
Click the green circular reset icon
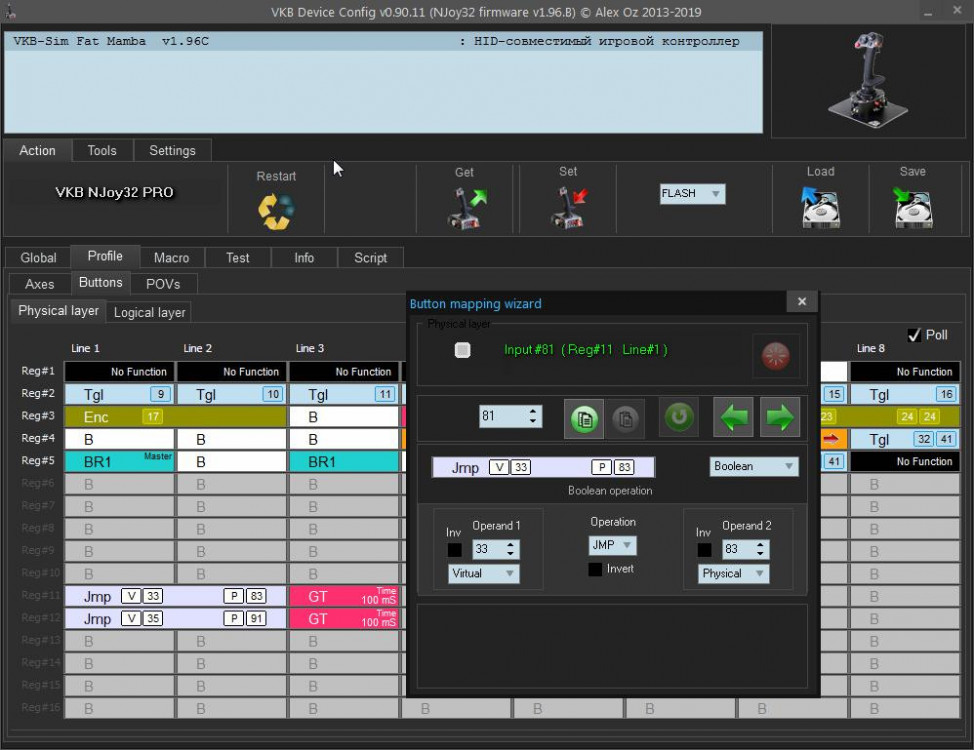(x=679, y=417)
